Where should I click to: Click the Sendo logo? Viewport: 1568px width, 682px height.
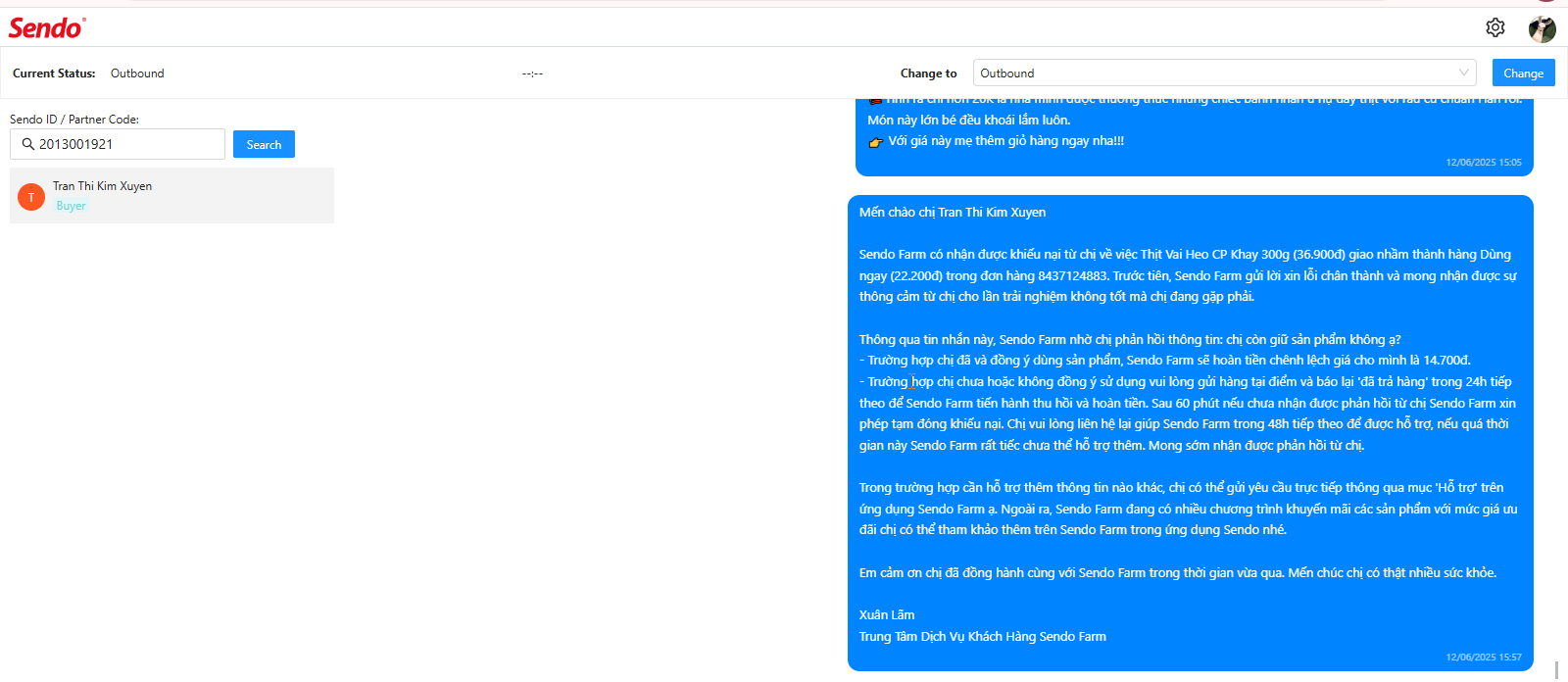click(47, 27)
